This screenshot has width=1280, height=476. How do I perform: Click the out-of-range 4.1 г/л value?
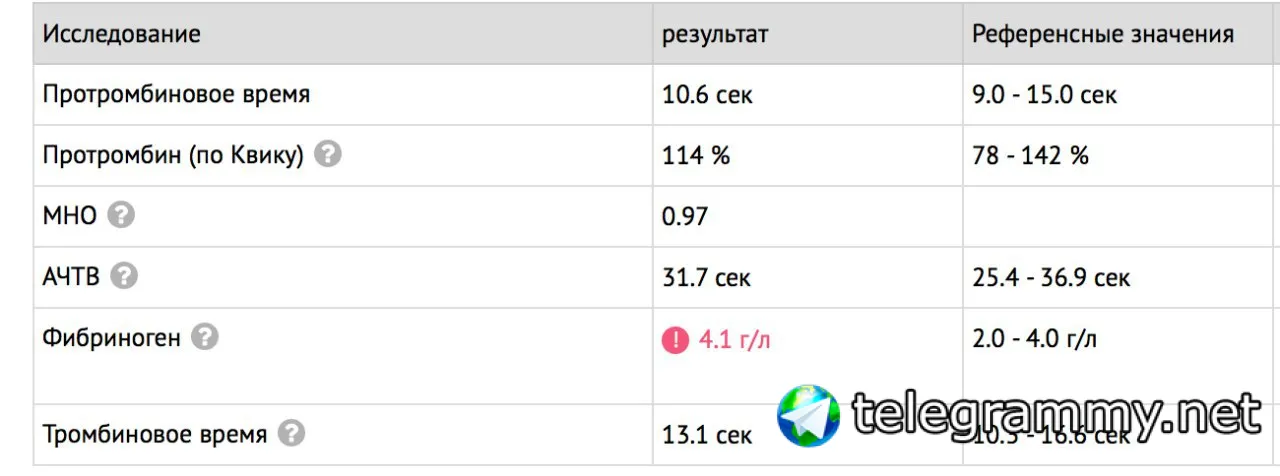pyautogui.click(x=735, y=340)
